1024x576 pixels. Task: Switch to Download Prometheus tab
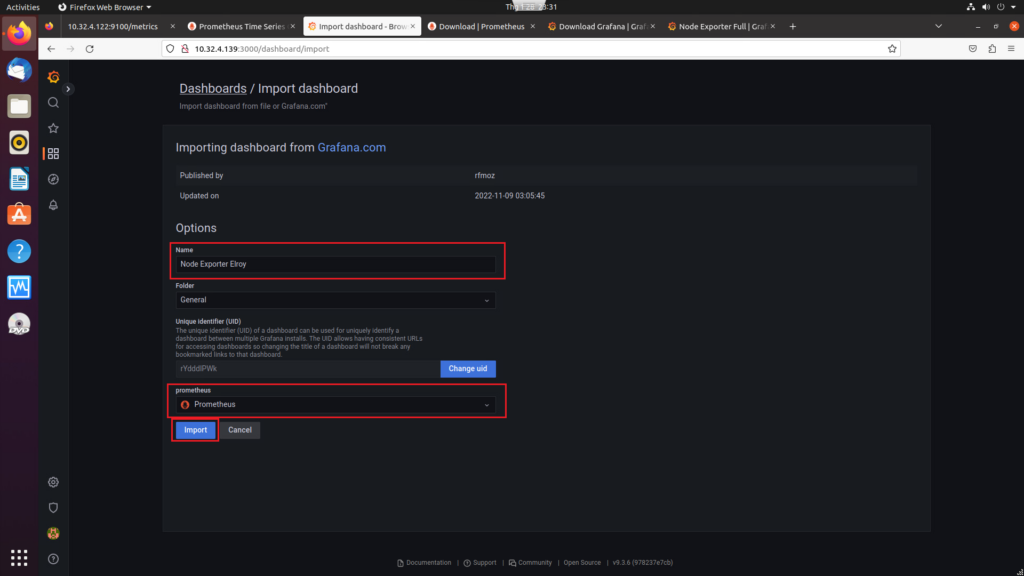pyautogui.click(x=481, y=27)
